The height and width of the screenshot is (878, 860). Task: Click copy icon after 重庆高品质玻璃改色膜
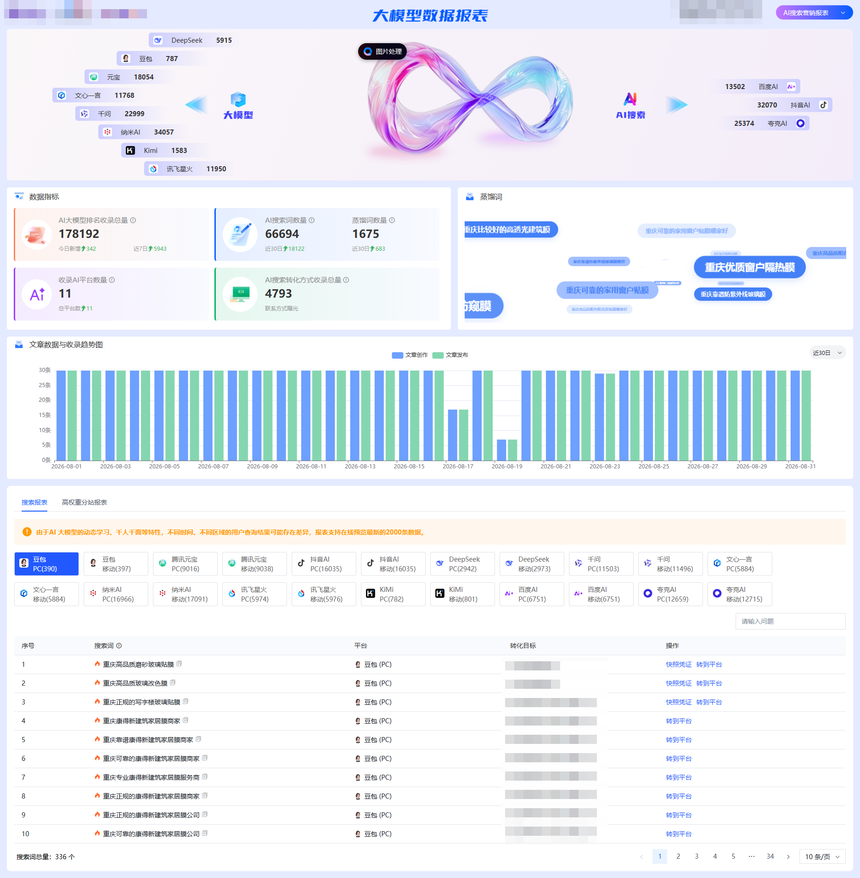coord(173,683)
